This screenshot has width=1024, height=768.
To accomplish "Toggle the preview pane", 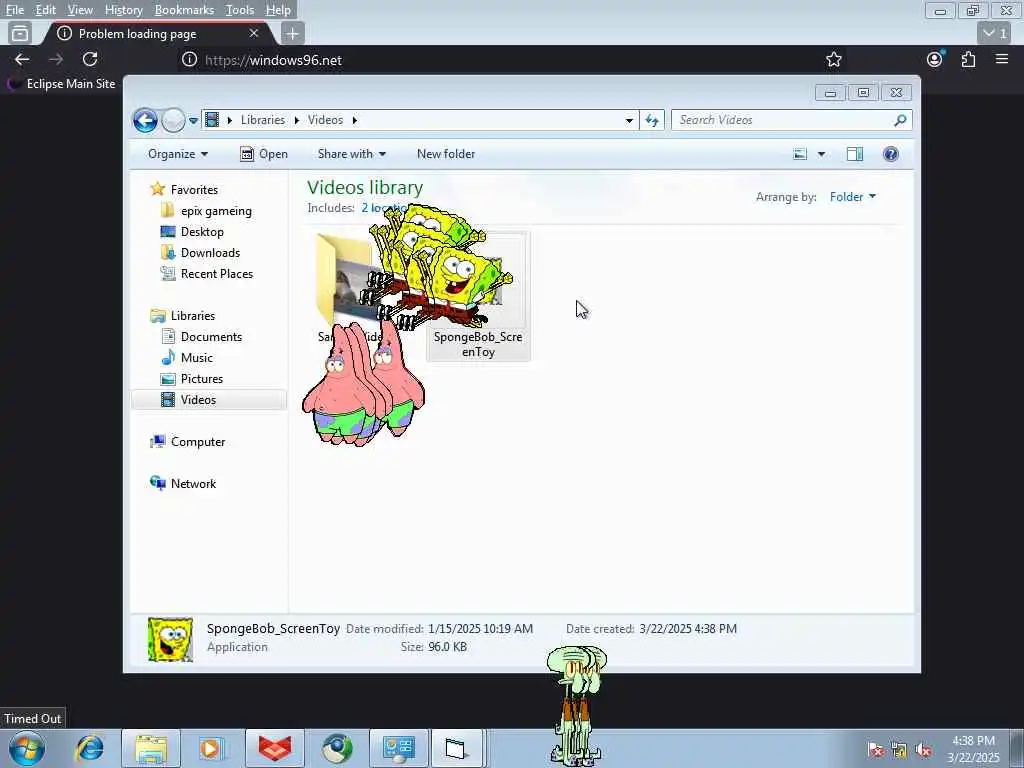I will click(x=855, y=154).
